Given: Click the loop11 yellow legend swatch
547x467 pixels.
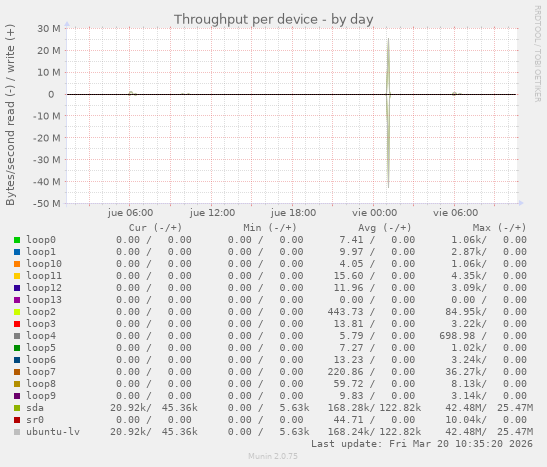Looking at the screenshot, I should point(17,276).
